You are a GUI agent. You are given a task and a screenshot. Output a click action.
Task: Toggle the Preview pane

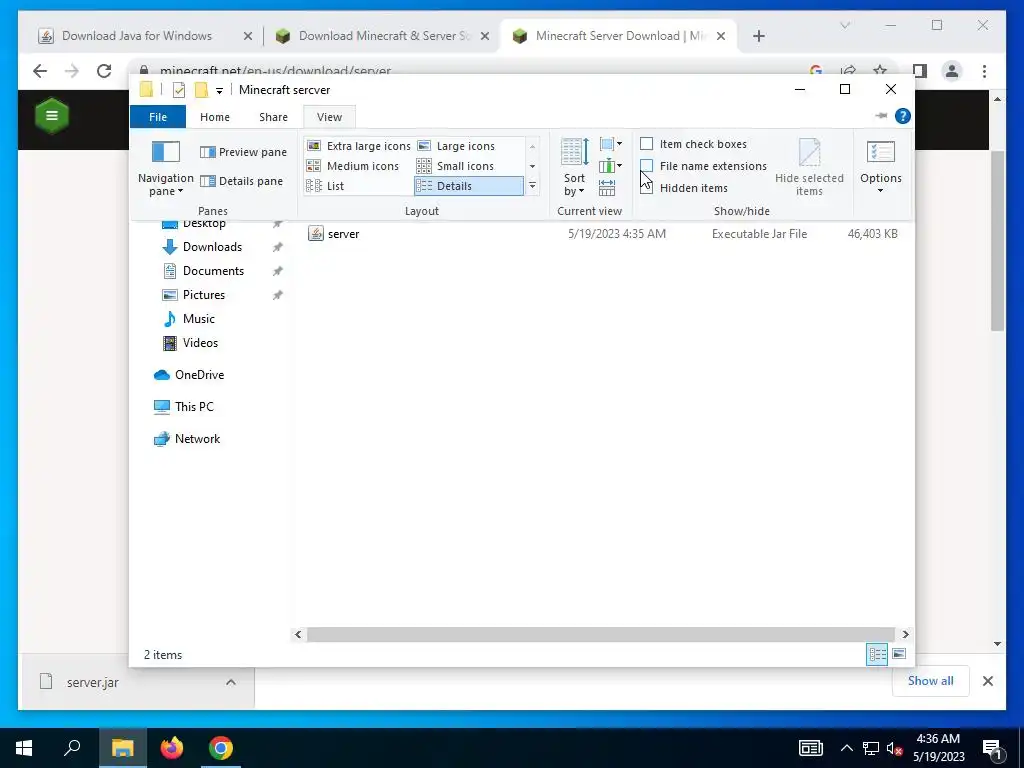pyautogui.click(x=243, y=152)
